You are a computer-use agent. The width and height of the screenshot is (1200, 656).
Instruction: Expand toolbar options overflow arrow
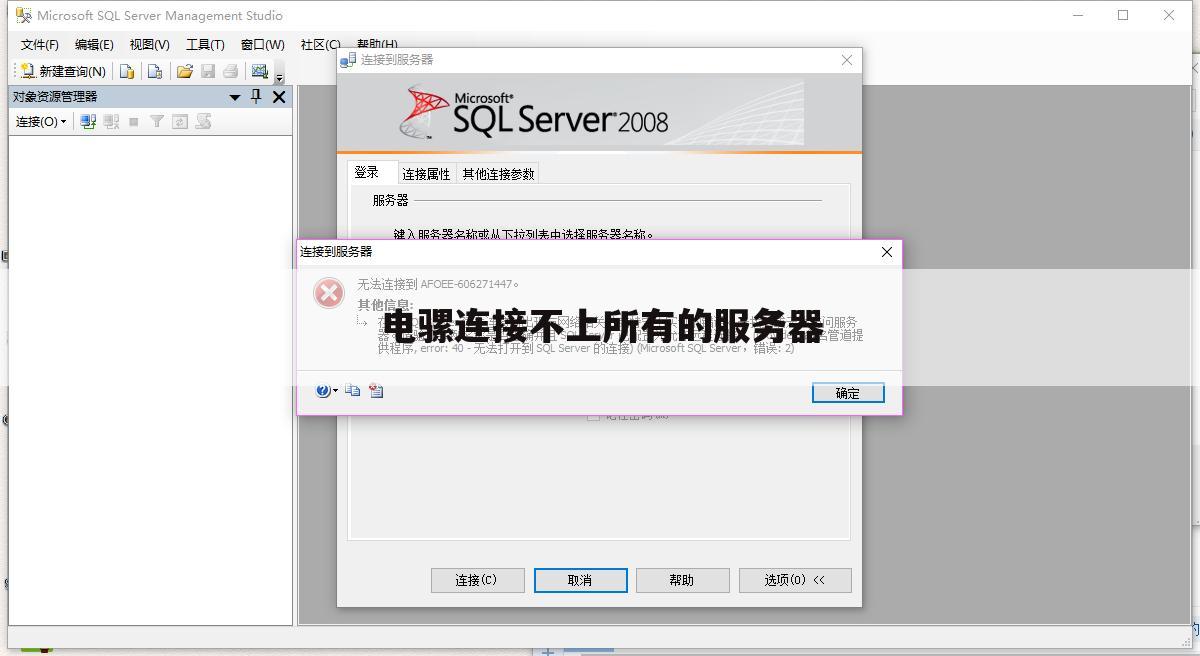[x=280, y=76]
